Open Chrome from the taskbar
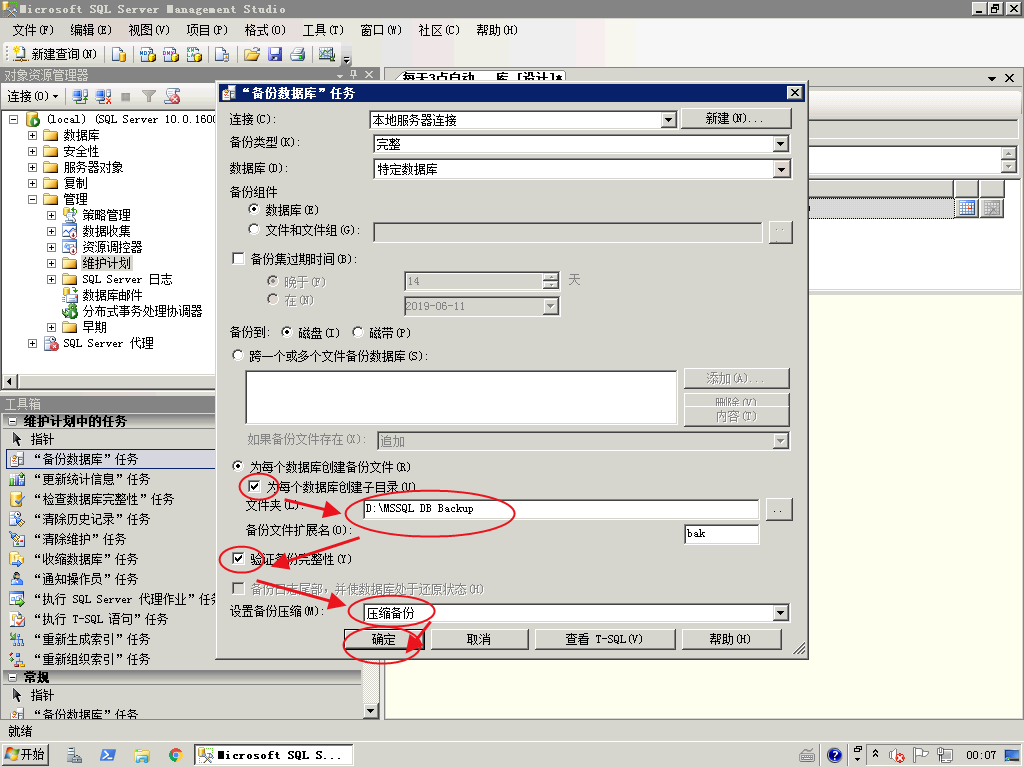The image size is (1024, 768). (x=175, y=756)
